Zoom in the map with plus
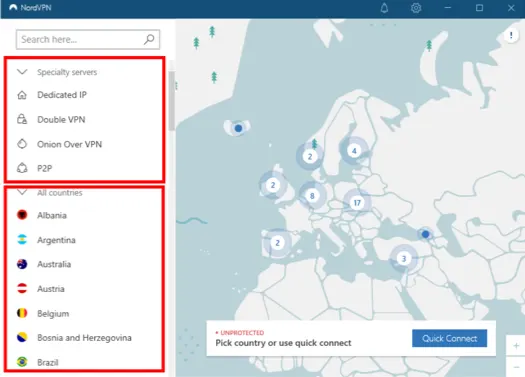This screenshot has width=525, height=377. [516, 346]
